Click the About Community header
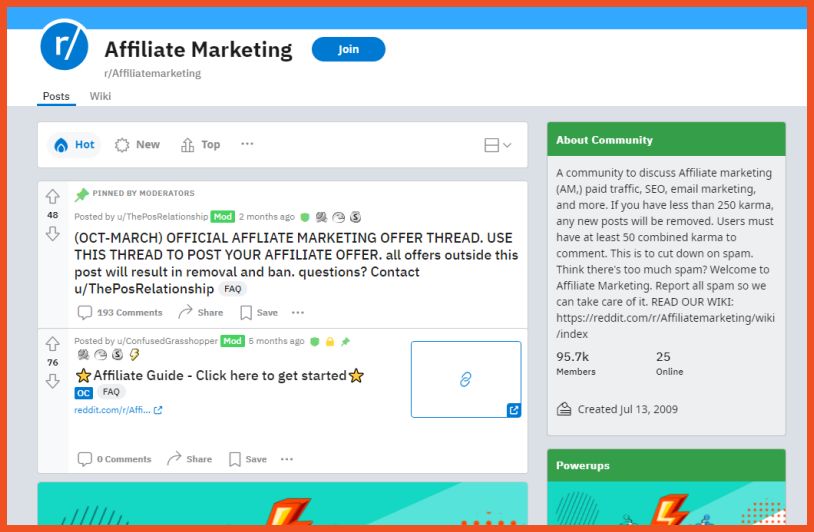Viewport: 814px width, 532px height. [x=666, y=140]
